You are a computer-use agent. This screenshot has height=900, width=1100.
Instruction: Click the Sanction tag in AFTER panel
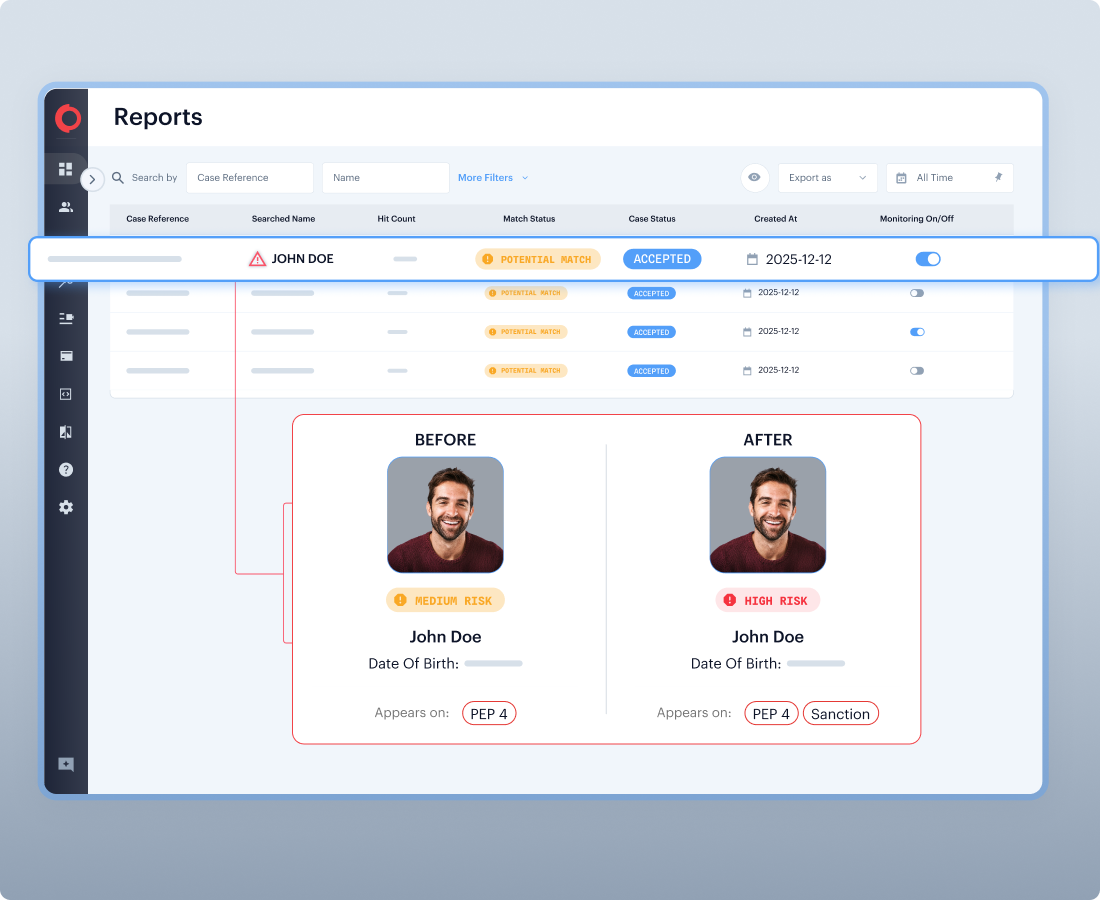click(x=840, y=713)
